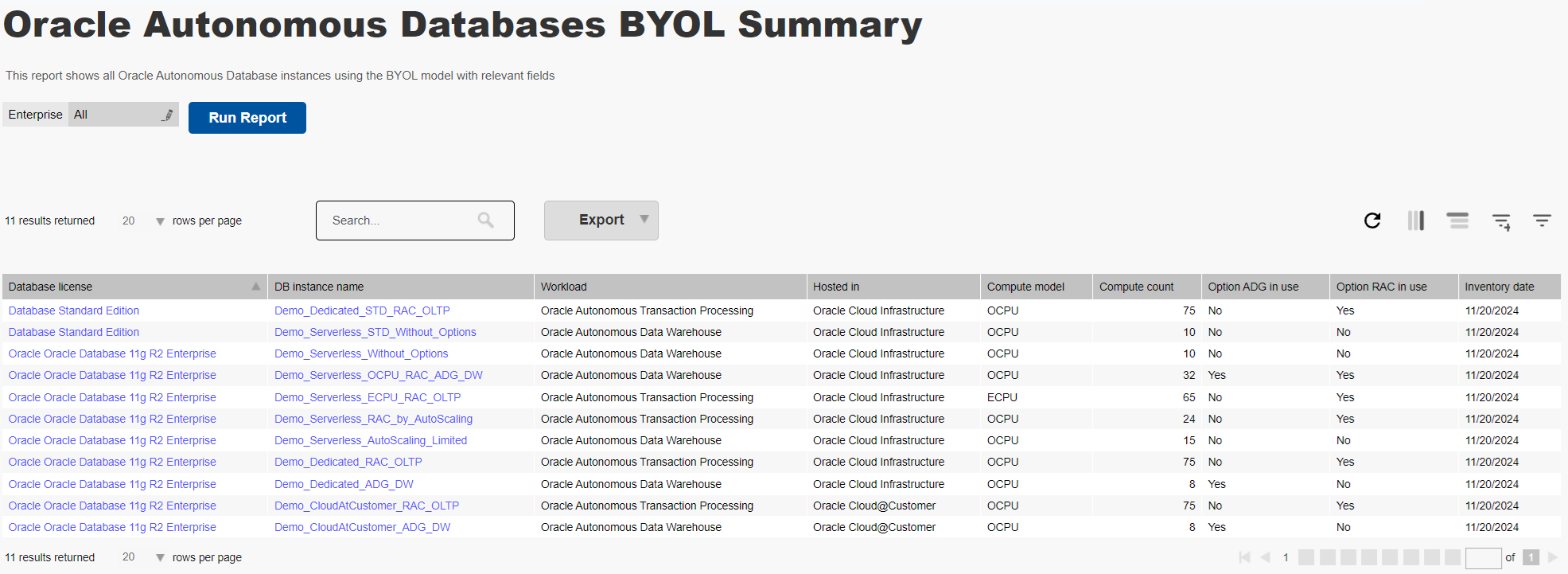Viewport: 1568px width, 574px height.
Task: Go to first page arrow icon
Action: coord(1244,557)
